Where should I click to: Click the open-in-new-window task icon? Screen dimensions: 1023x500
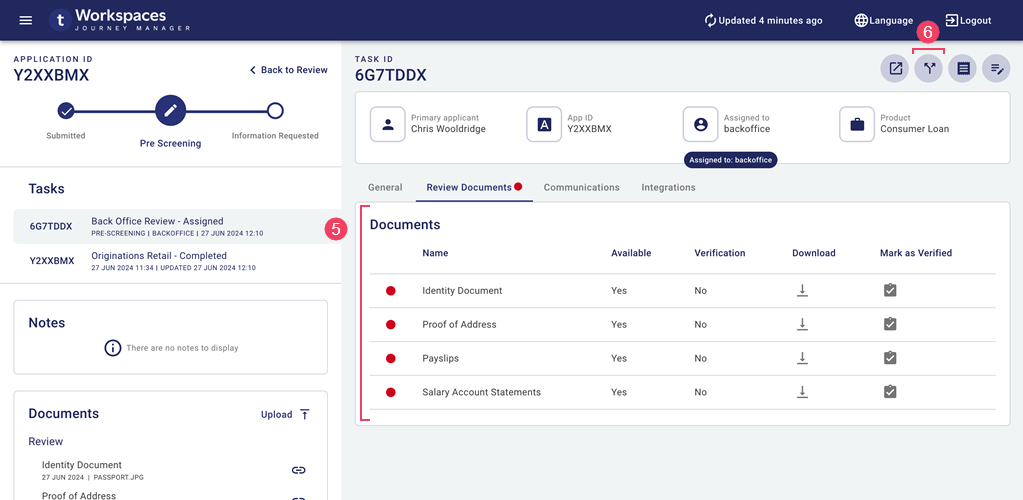895,69
